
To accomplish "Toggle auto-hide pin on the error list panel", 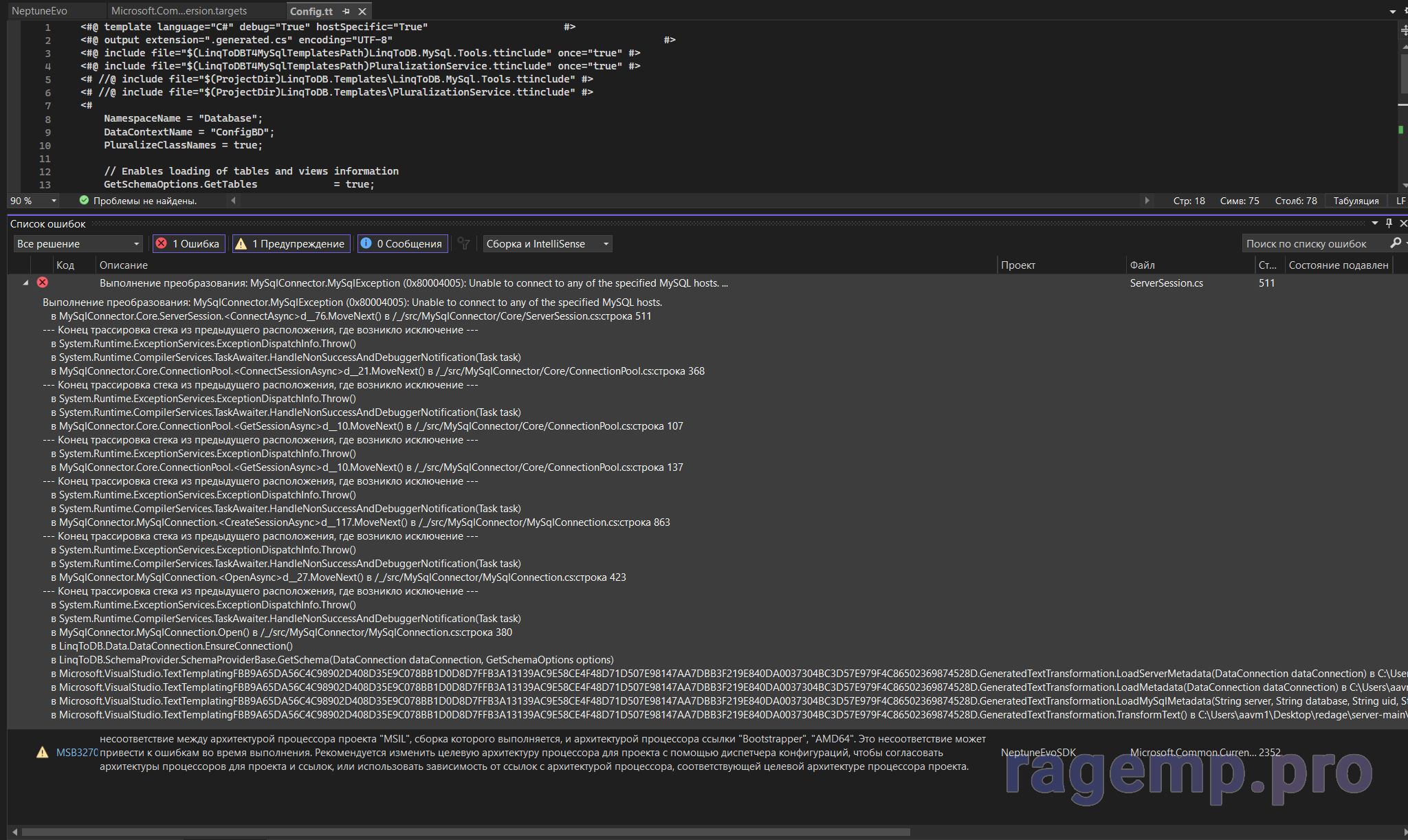I will [x=1389, y=223].
